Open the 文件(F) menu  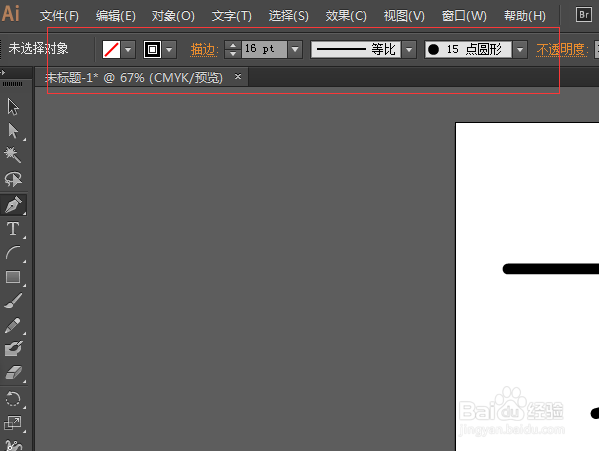[59, 16]
